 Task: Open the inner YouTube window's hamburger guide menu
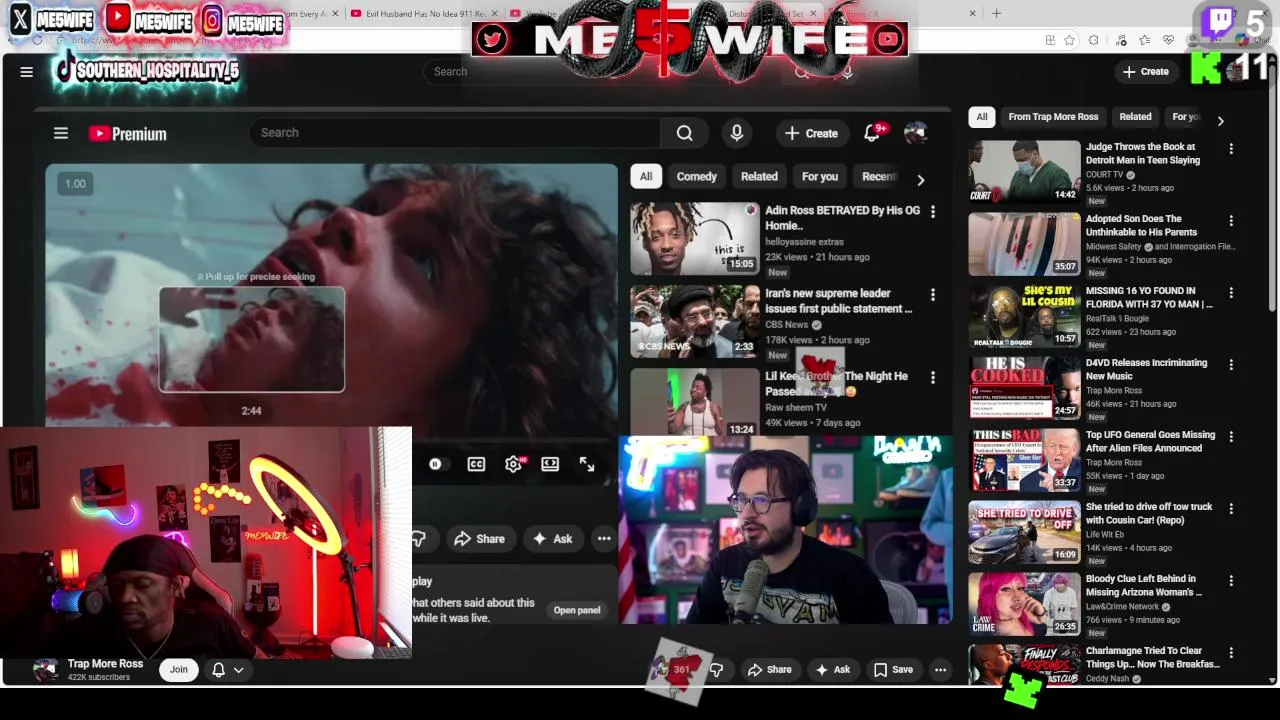coord(61,133)
